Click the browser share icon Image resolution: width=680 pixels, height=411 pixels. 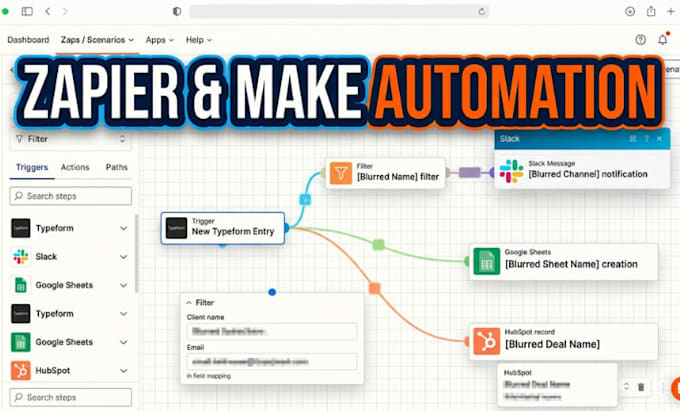click(651, 11)
